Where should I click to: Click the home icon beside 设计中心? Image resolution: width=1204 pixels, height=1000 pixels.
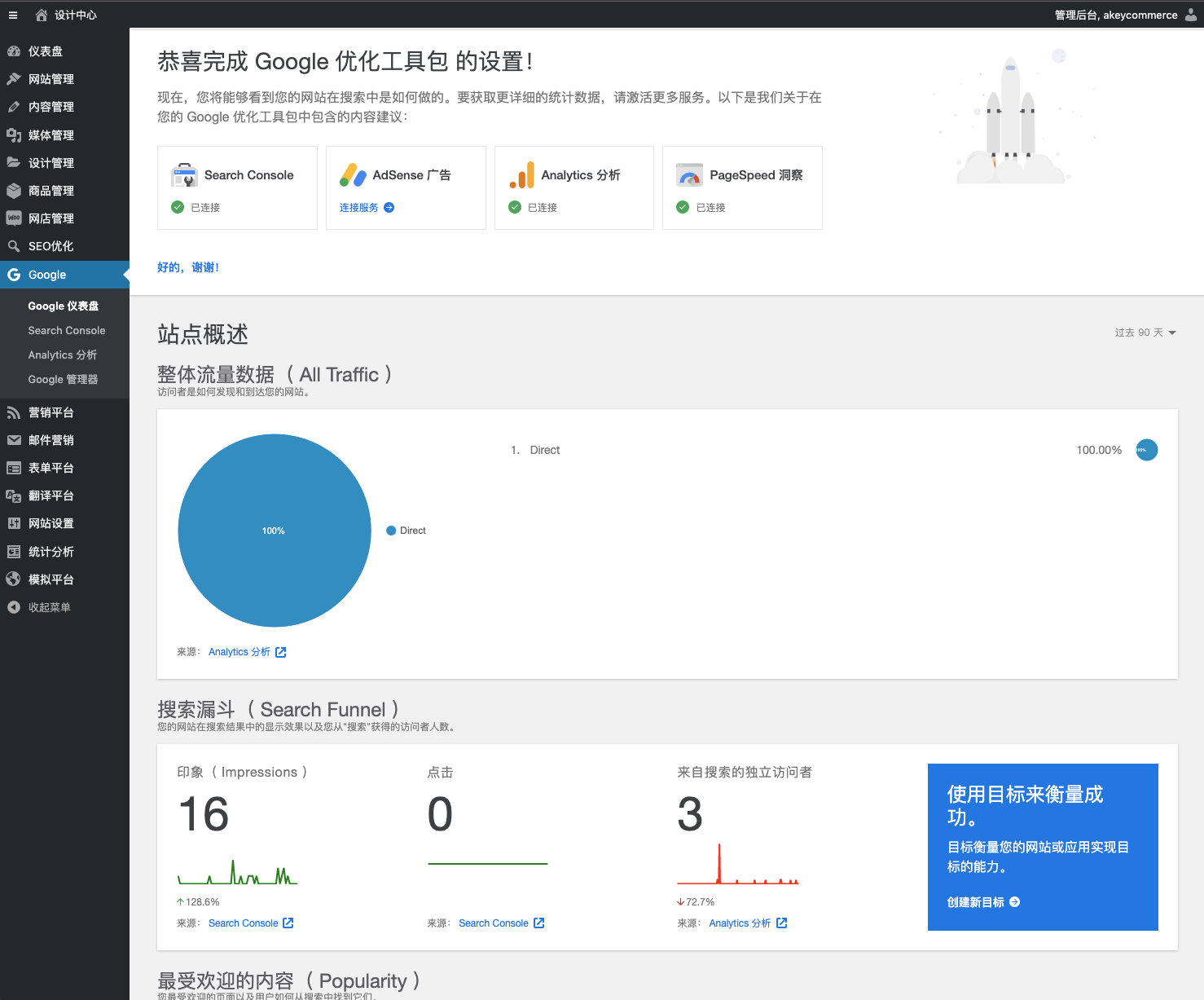[42, 15]
